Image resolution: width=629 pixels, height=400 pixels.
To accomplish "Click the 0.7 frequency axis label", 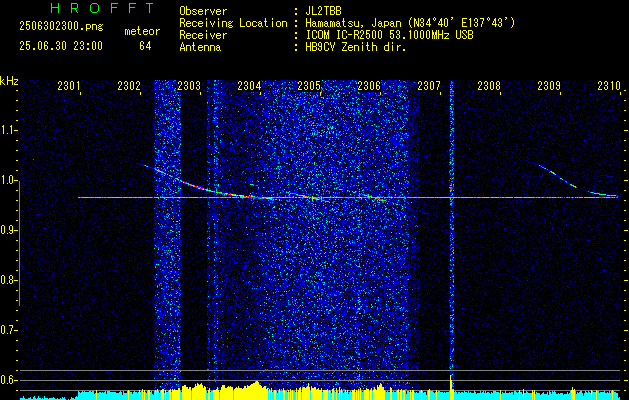I will [x=8, y=330].
